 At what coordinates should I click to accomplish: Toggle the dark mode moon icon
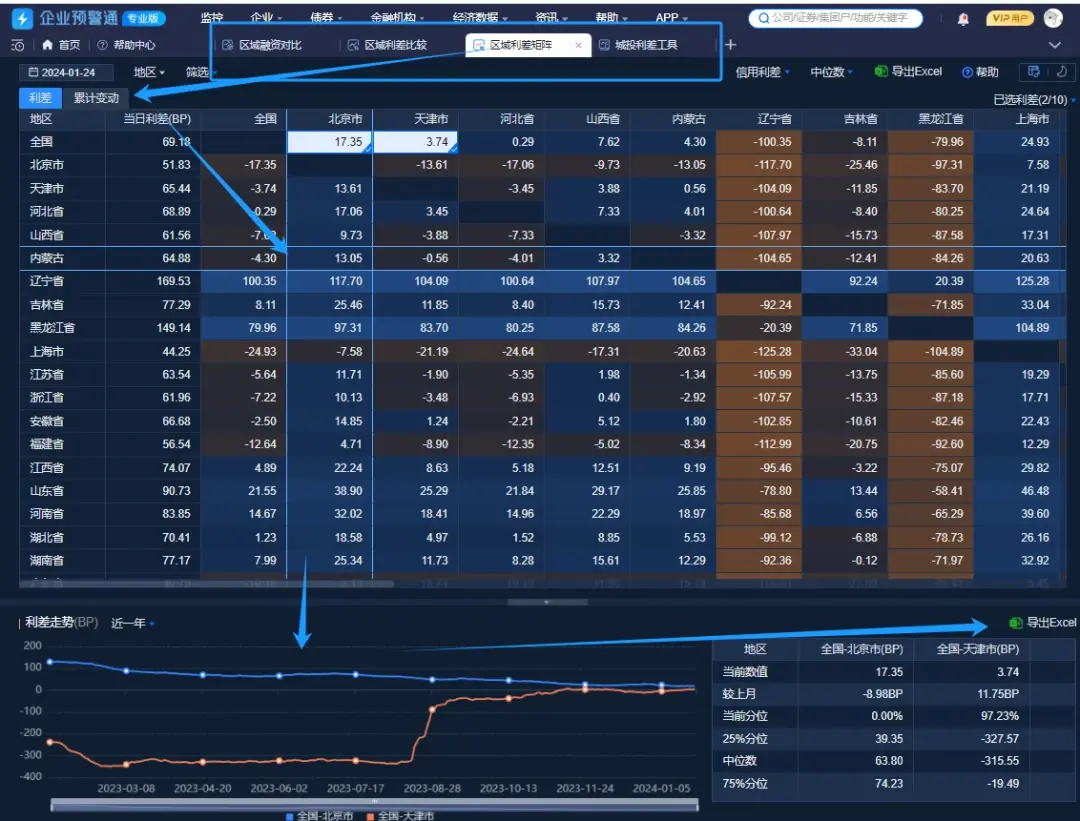click(1061, 72)
